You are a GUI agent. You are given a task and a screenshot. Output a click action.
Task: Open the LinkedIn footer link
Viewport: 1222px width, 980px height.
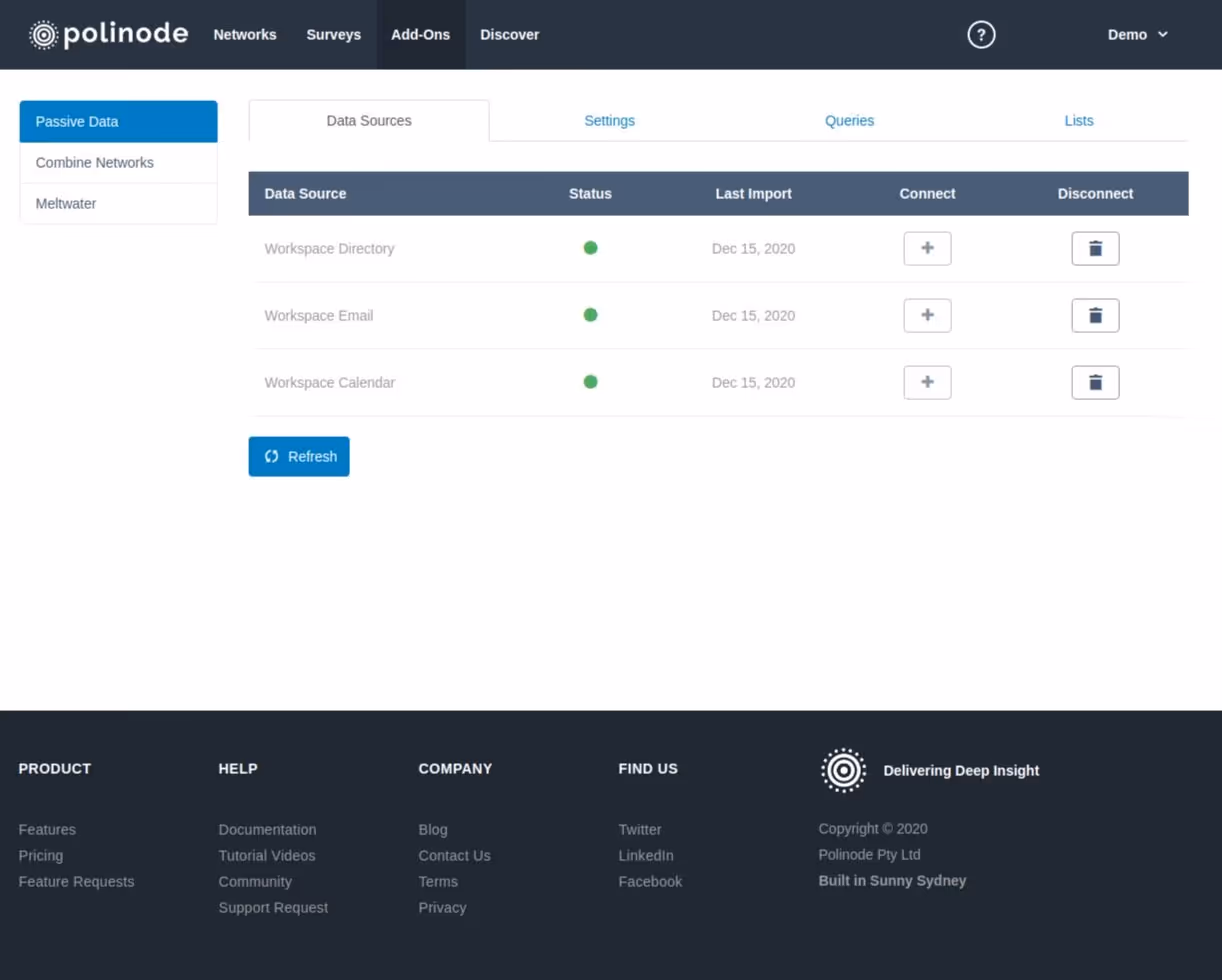tap(646, 856)
